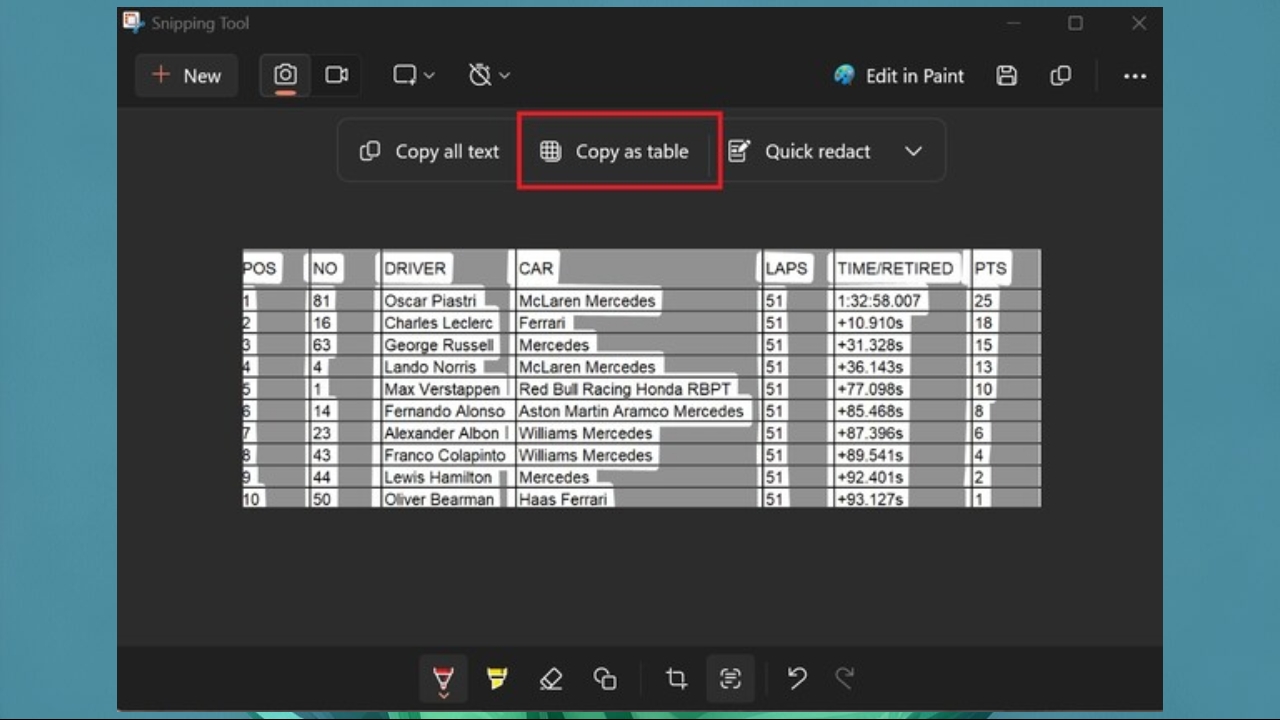Screen dimensions: 1280x720
Task: Click the Save icon
Action: 1007,76
